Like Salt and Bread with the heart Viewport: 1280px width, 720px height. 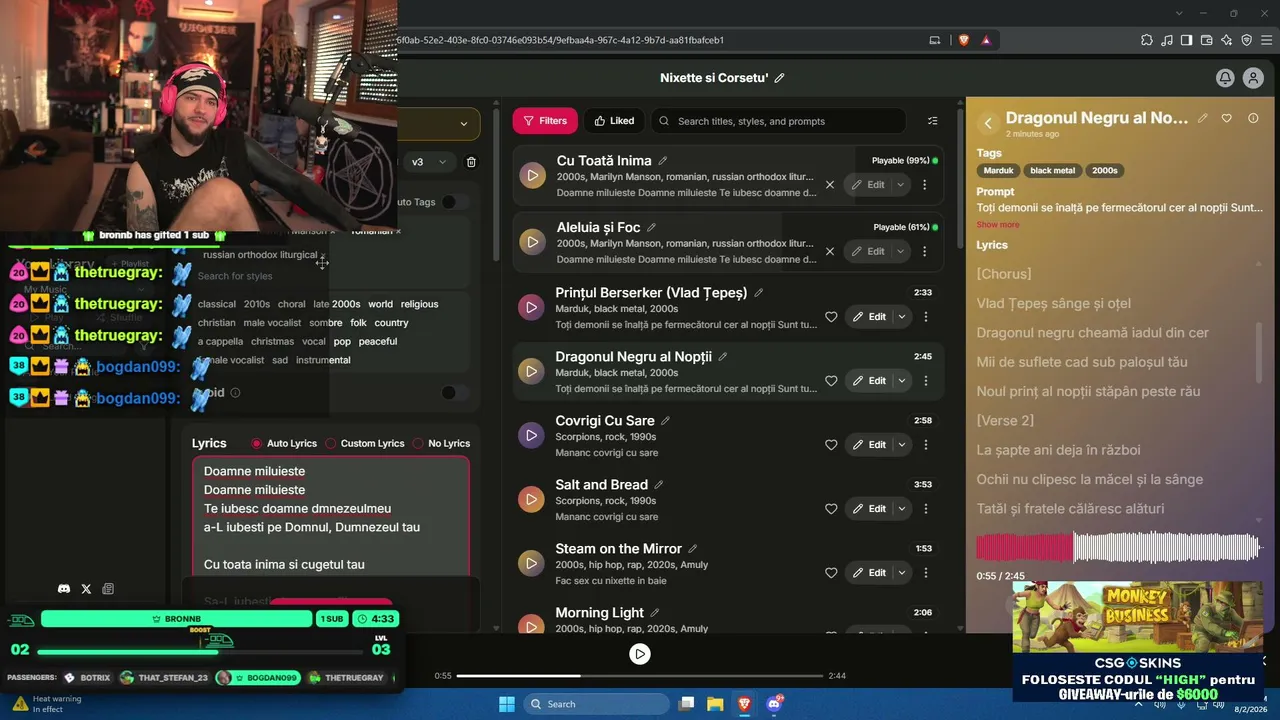831,509
